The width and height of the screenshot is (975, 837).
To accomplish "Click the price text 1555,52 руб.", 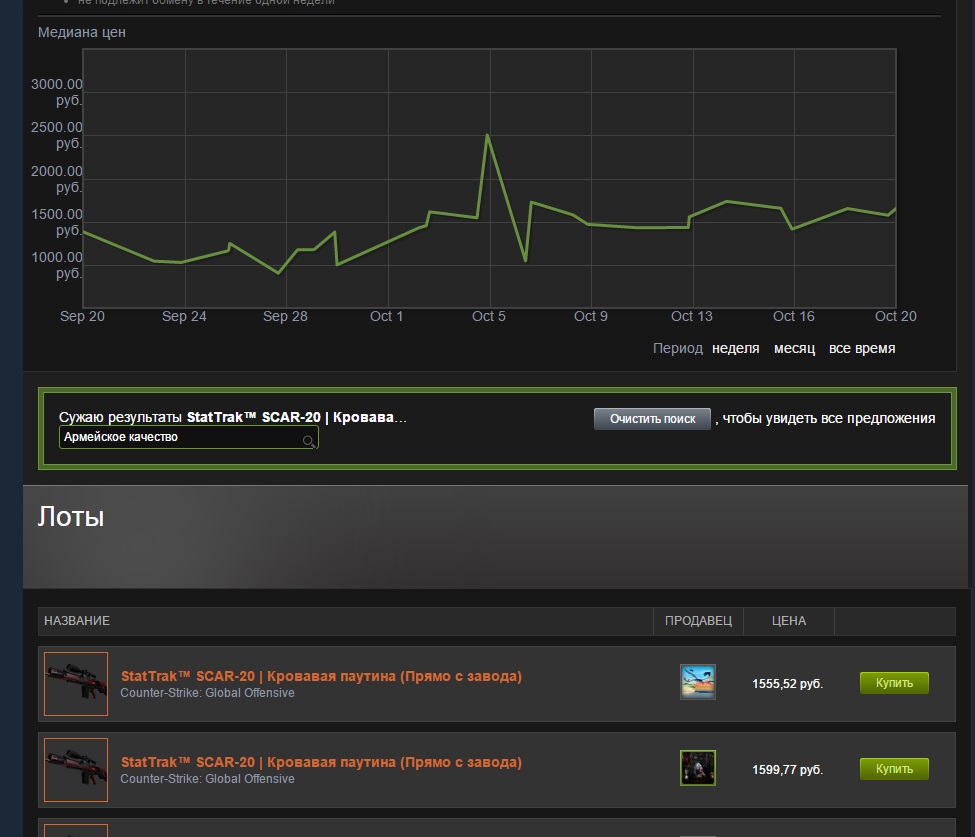I will point(788,683).
